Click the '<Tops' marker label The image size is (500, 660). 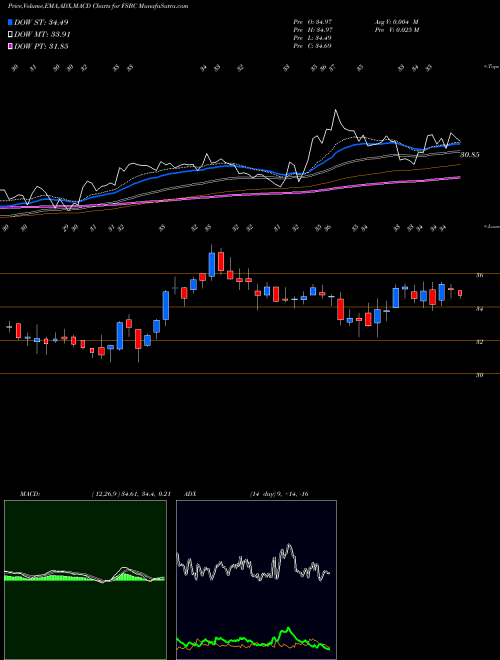point(491,67)
